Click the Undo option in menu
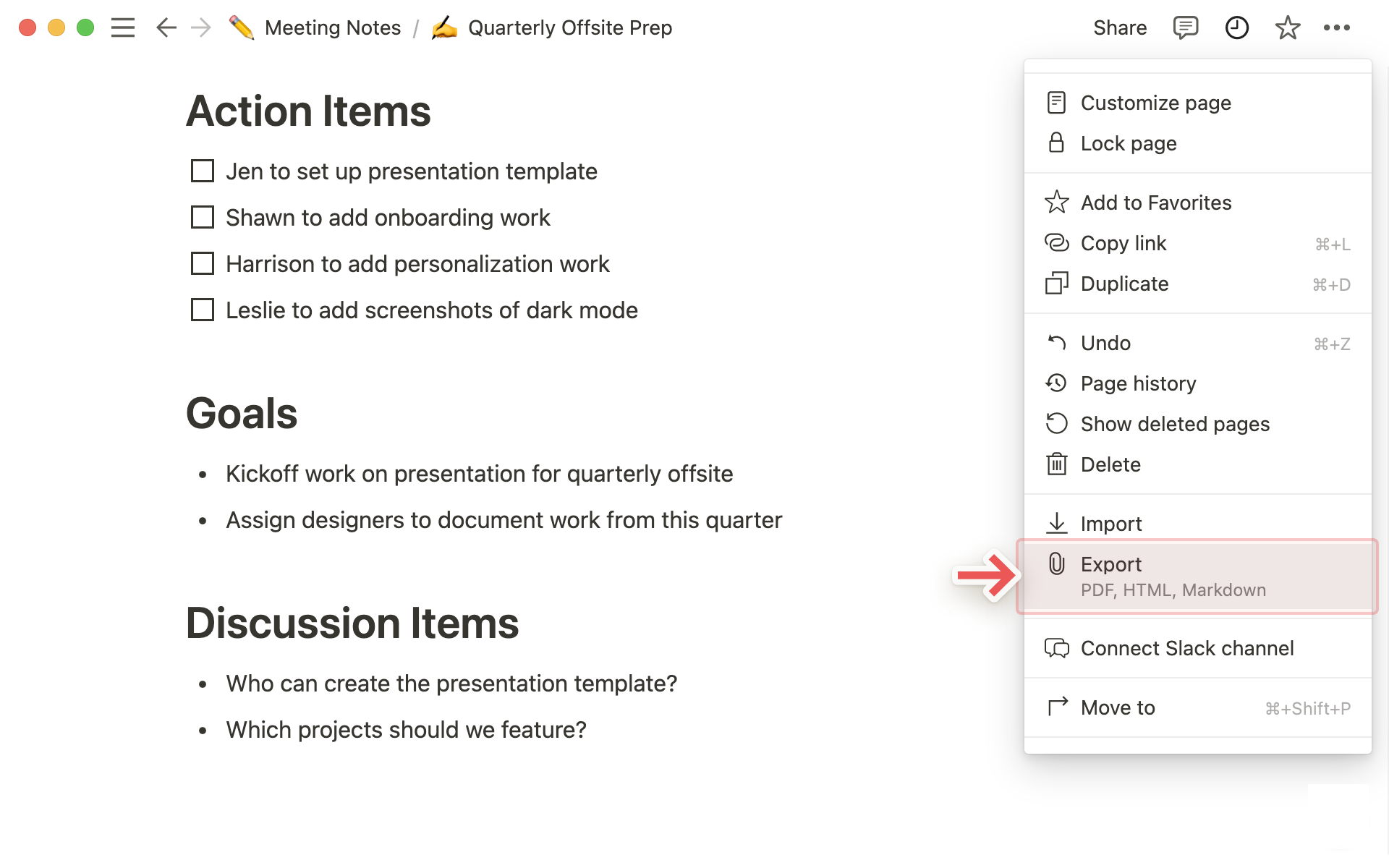1389x868 pixels. coord(1107,343)
